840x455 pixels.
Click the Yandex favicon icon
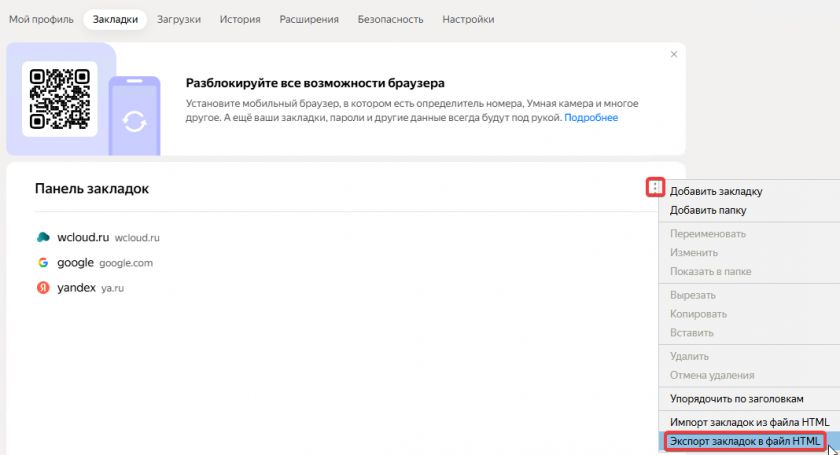[43, 288]
